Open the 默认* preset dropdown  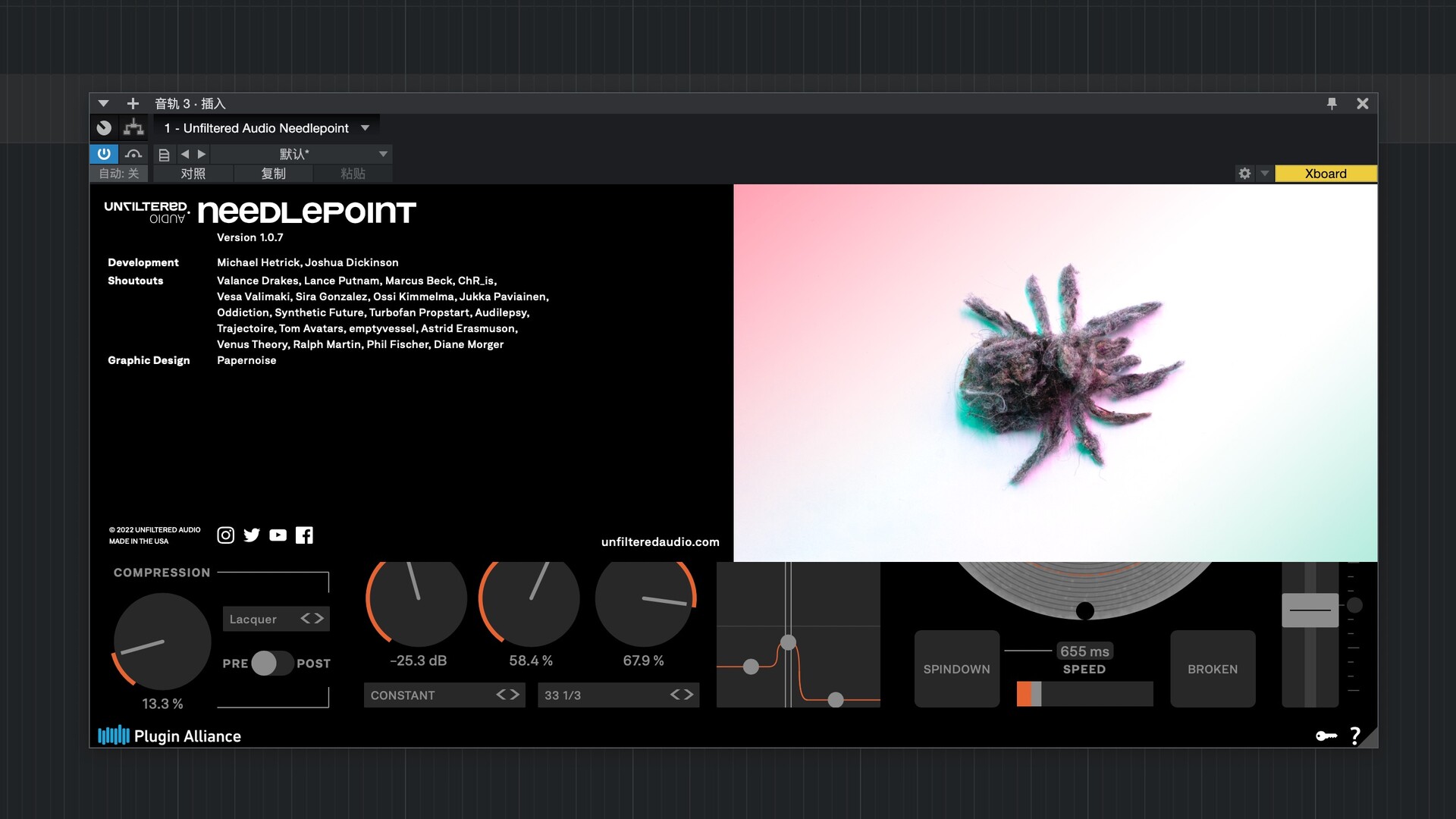point(301,154)
